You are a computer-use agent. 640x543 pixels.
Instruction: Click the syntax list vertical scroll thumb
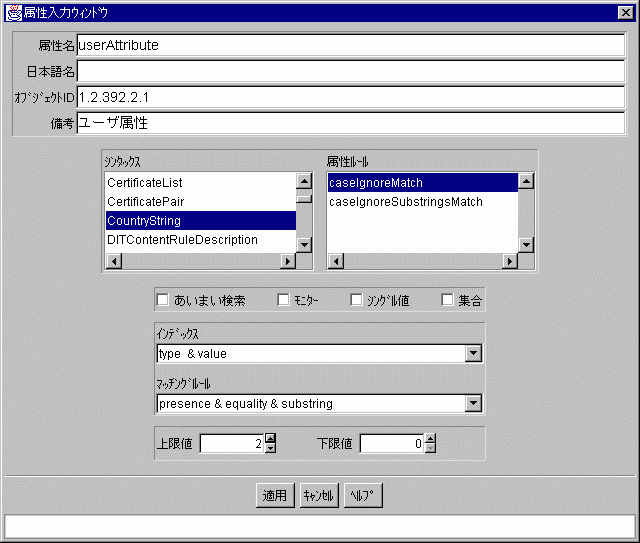tap(304, 199)
